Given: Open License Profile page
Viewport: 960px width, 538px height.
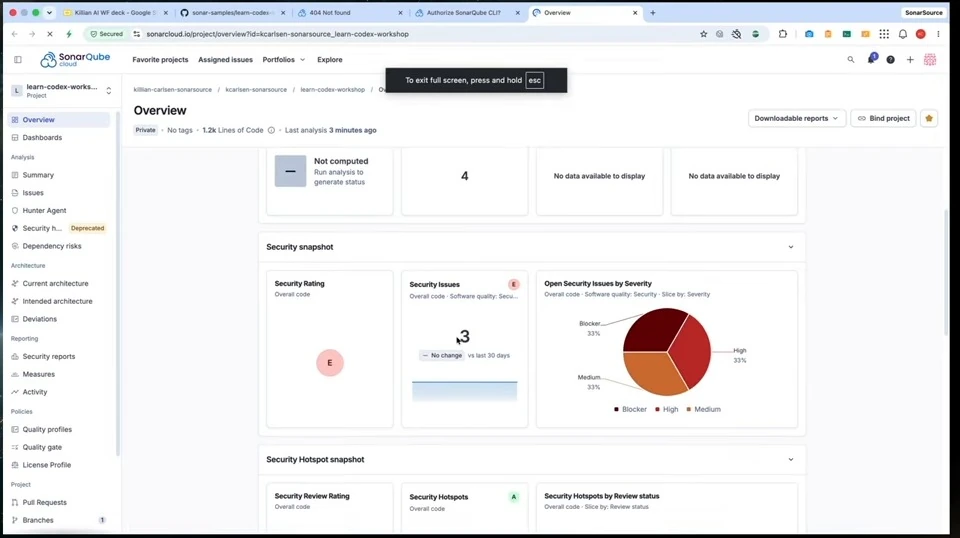Looking at the screenshot, I should pos(59,465).
